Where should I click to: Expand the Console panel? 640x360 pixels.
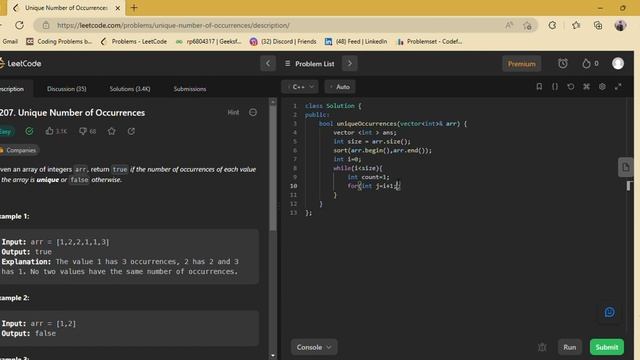tap(314, 347)
